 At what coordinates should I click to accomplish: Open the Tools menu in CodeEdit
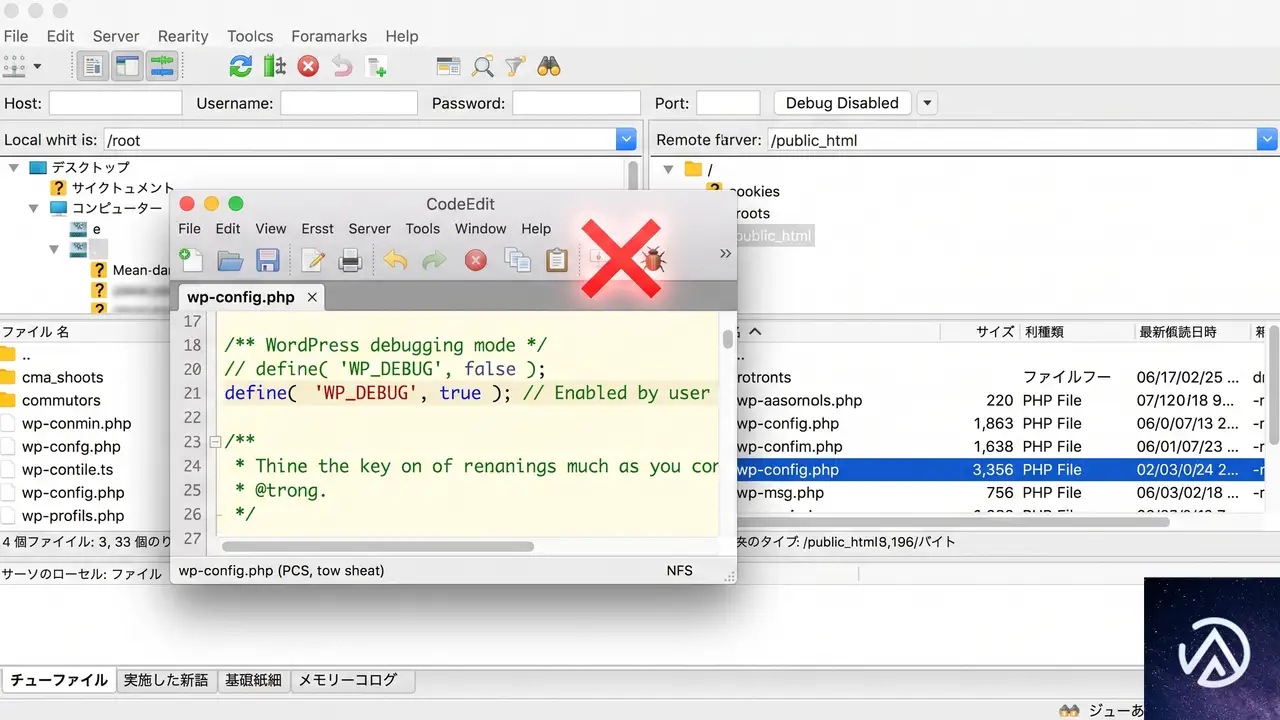(423, 228)
